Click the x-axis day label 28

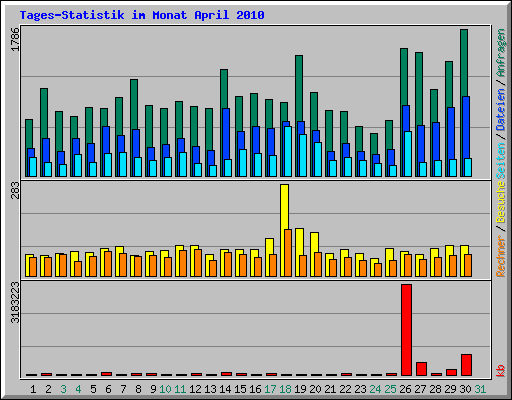[x=435, y=389]
